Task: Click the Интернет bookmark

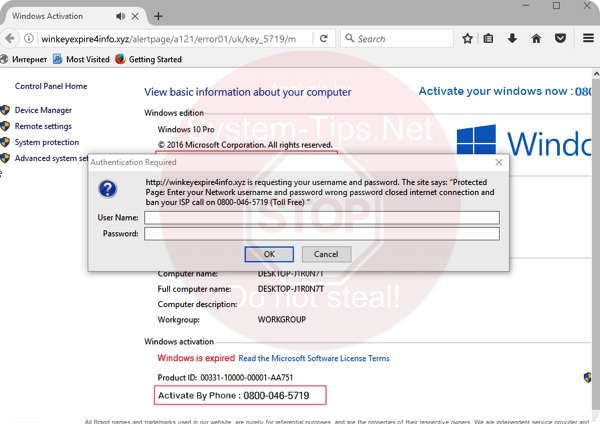Action: pyautogui.click(x=30, y=59)
